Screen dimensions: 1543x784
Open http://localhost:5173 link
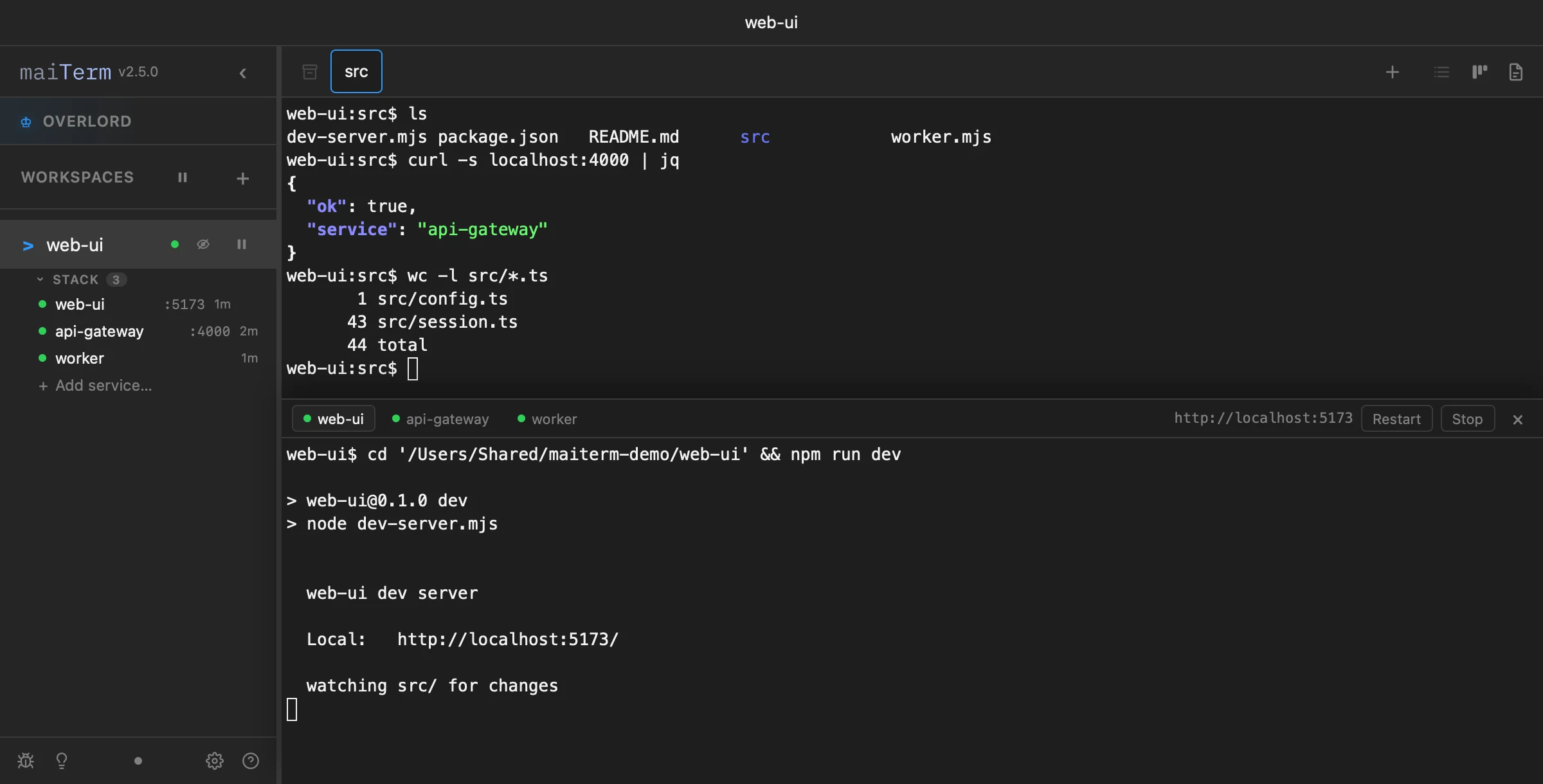1263,418
